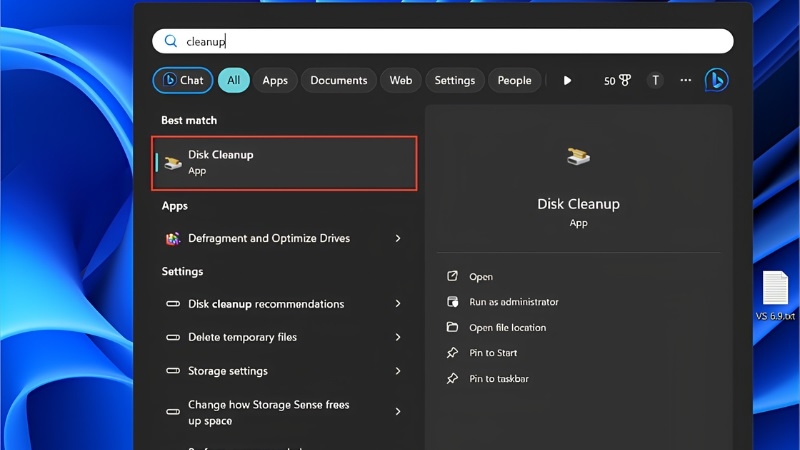Viewport: 800px width, 450px height.
Task: Click the icon beside Disk cleanup recommendations
Action: click(x=173, y=304)
